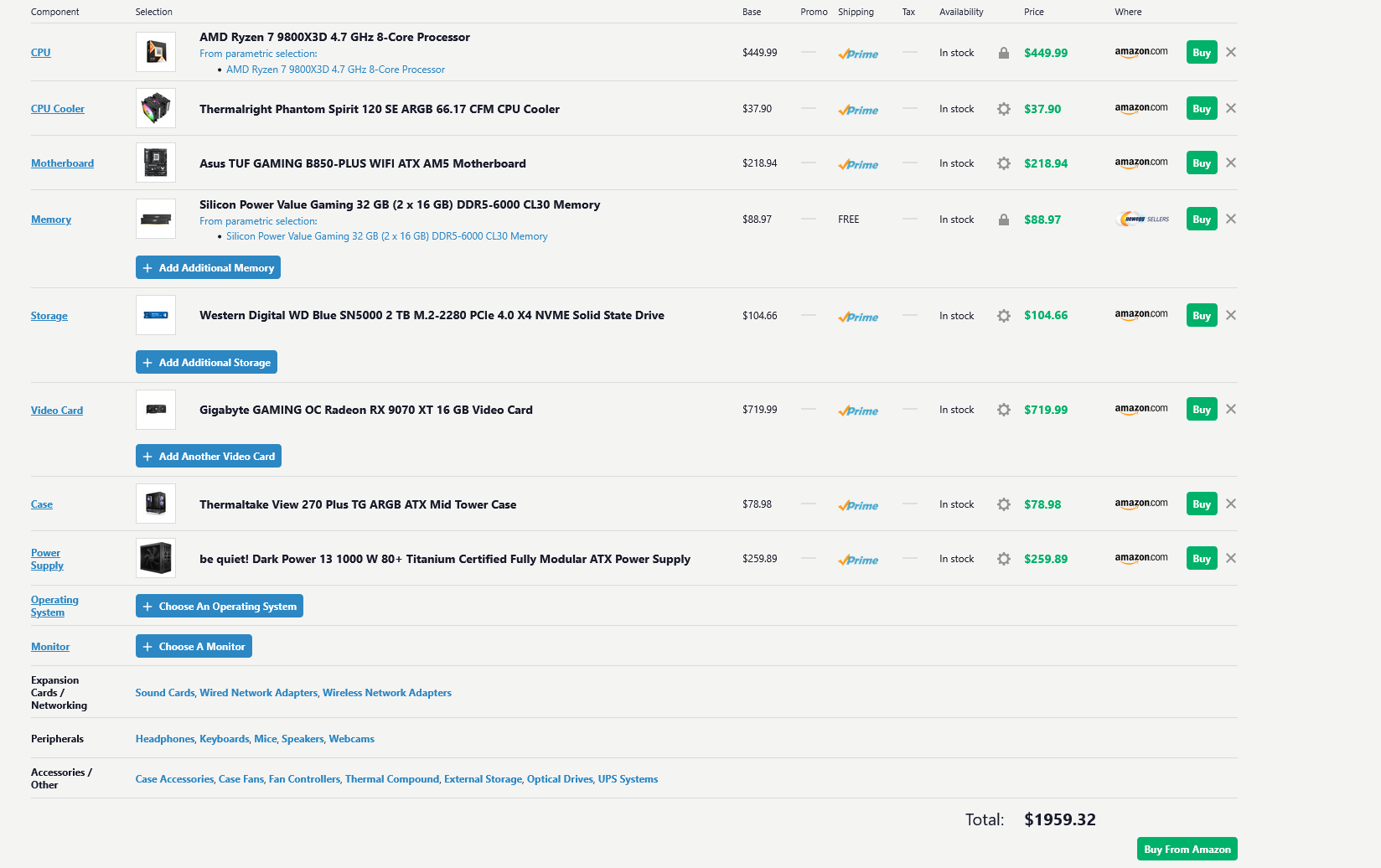
Task: Open the UPS Systems link
Action: pyautogui.click(x=628, y=779)
